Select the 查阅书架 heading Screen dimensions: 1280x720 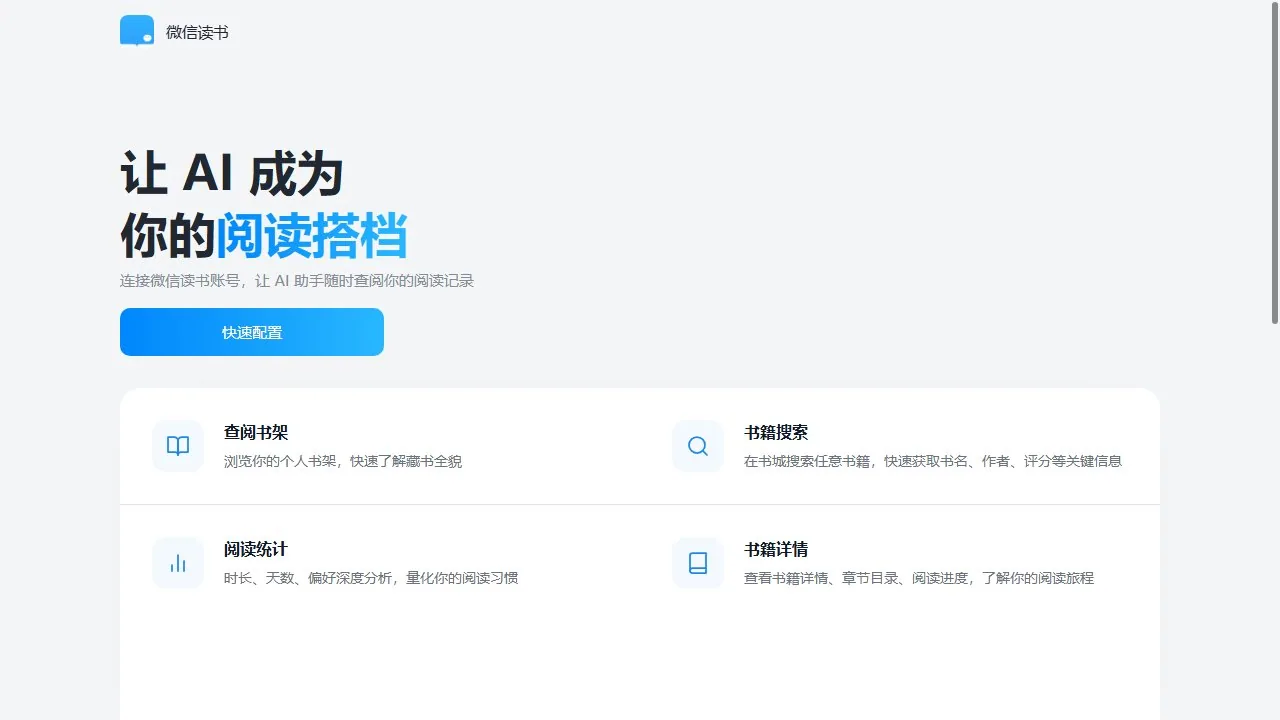point(256,433)
